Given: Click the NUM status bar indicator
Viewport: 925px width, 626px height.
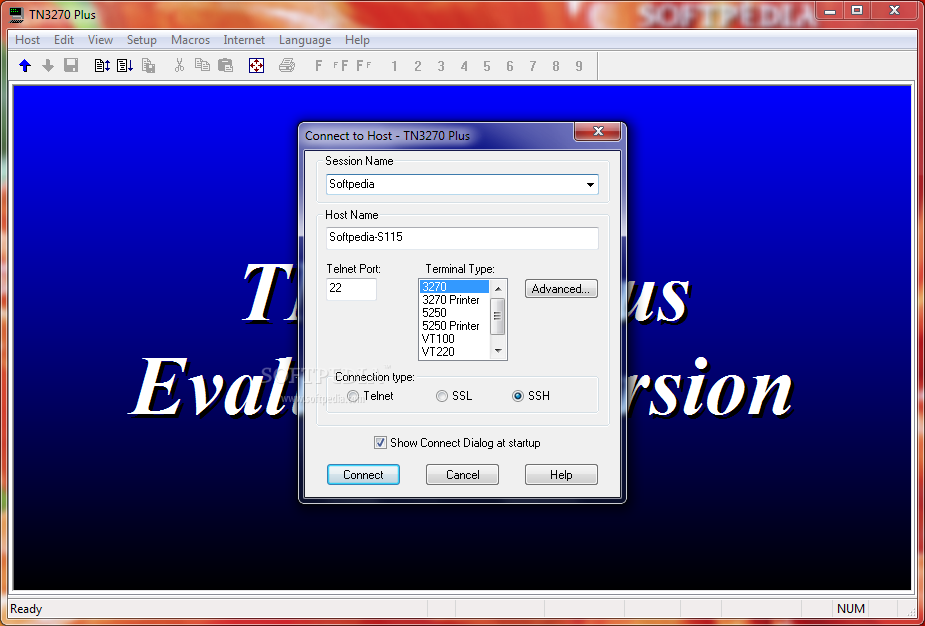Looking at the screenshot, I should pyautogui.click(x=851, y=609).
